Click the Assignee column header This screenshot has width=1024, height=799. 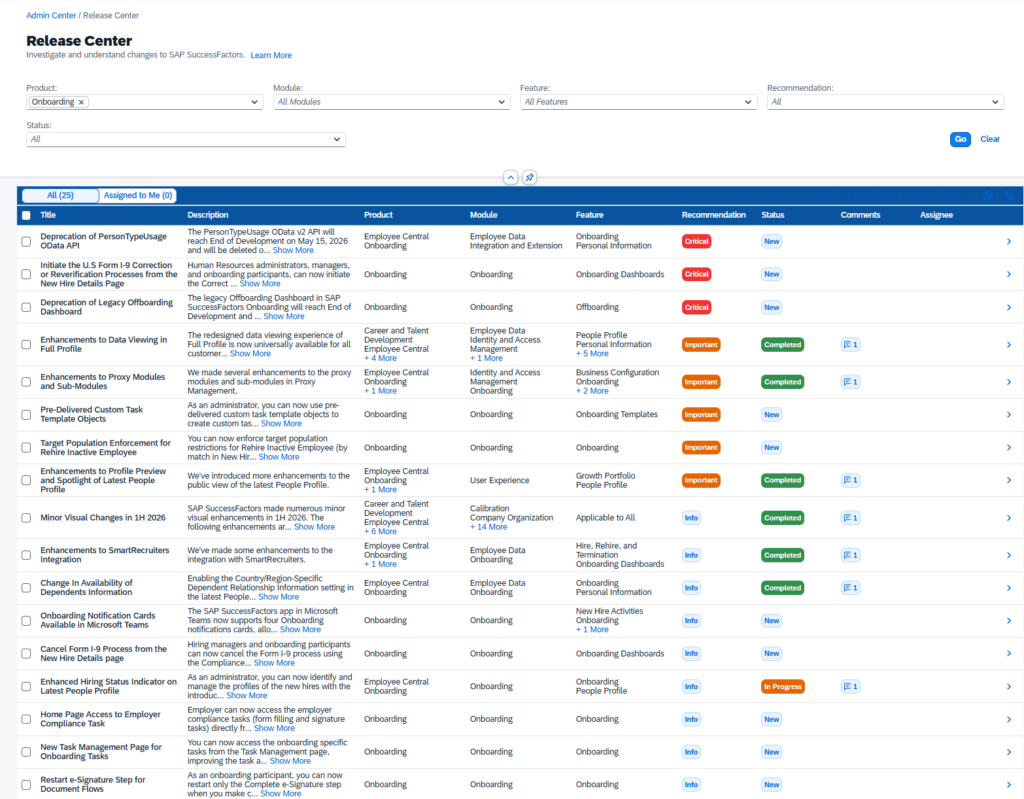coord(936,215)
